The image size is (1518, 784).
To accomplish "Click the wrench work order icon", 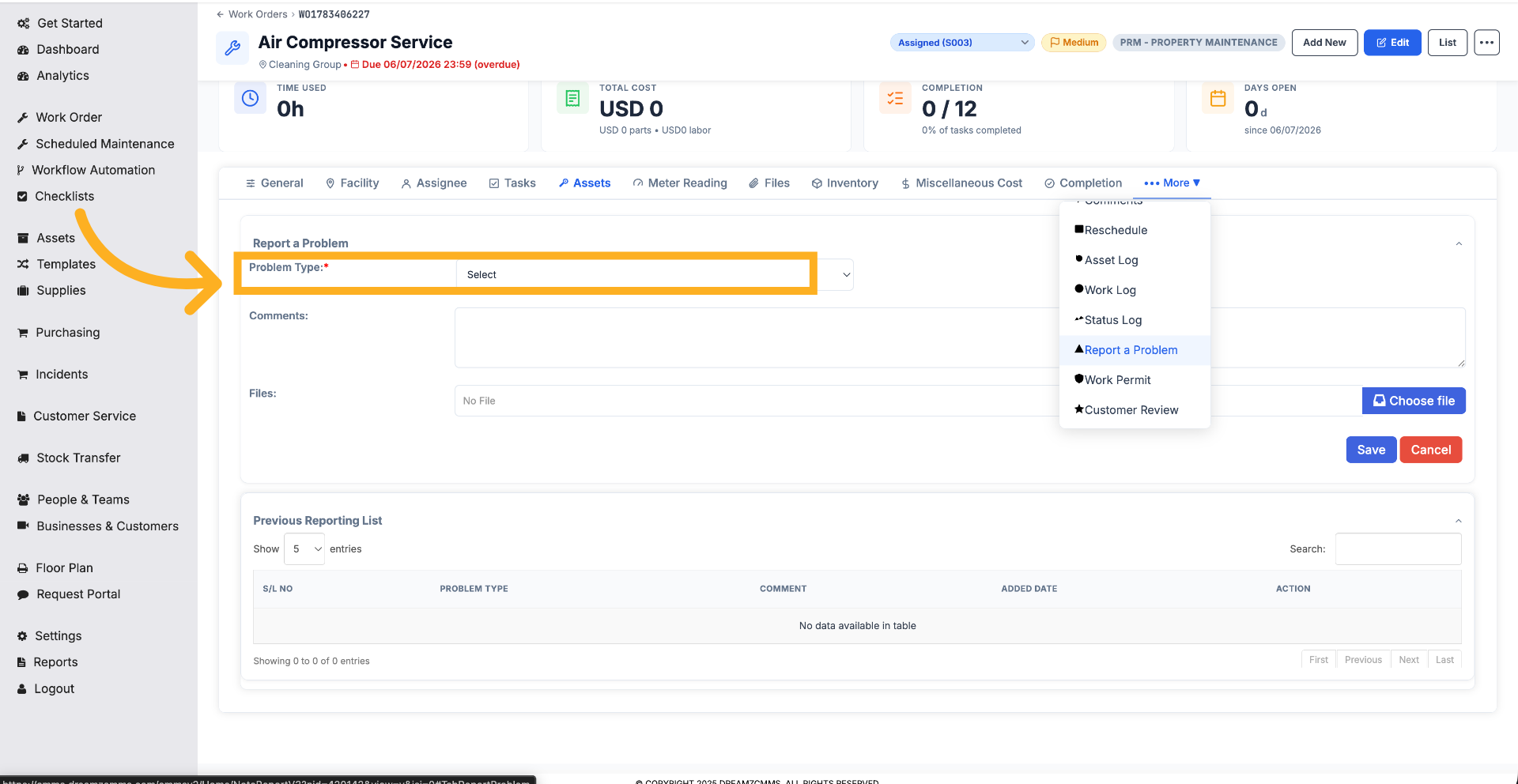I will click(x=232, y=48).
